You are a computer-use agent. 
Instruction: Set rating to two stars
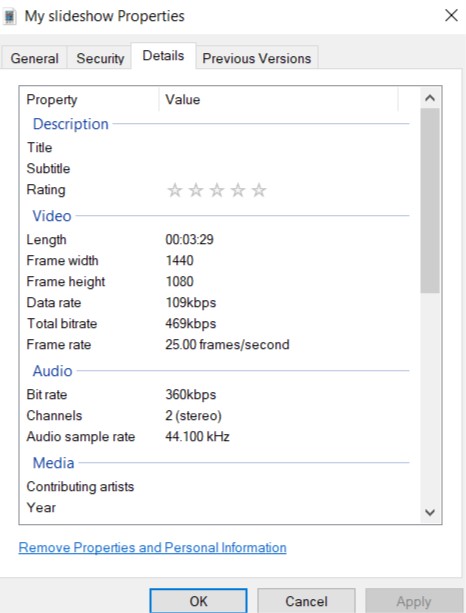click(x=196, y=190)
